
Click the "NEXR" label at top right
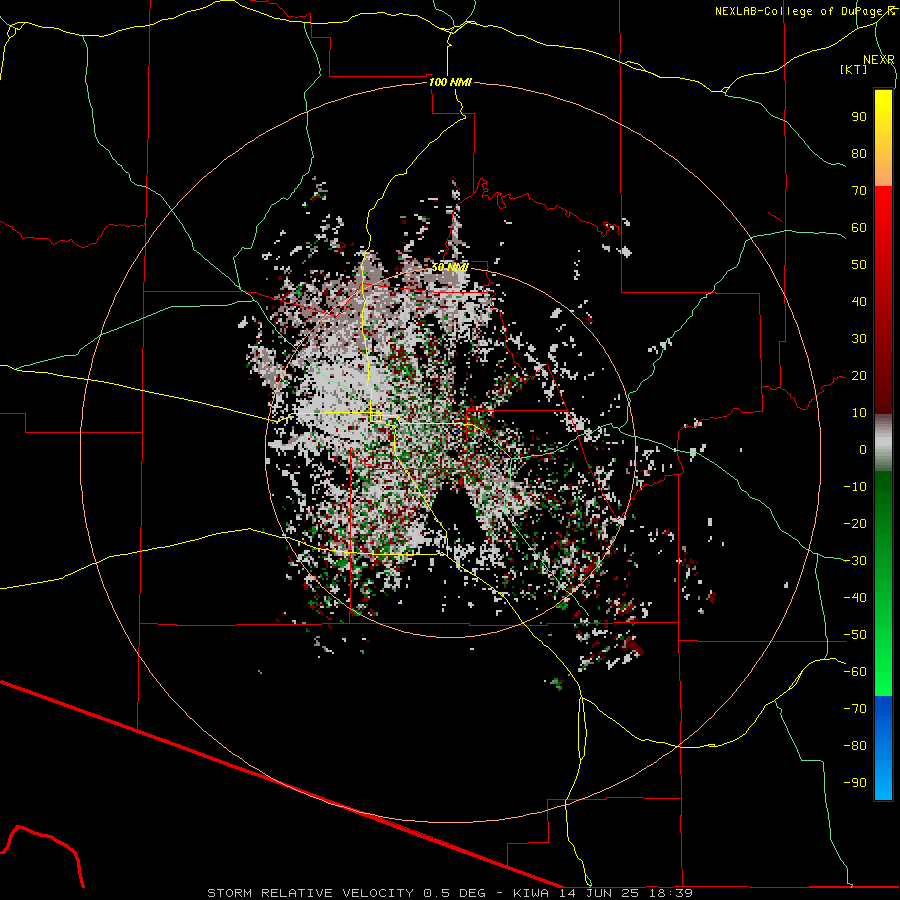[878, 60]
